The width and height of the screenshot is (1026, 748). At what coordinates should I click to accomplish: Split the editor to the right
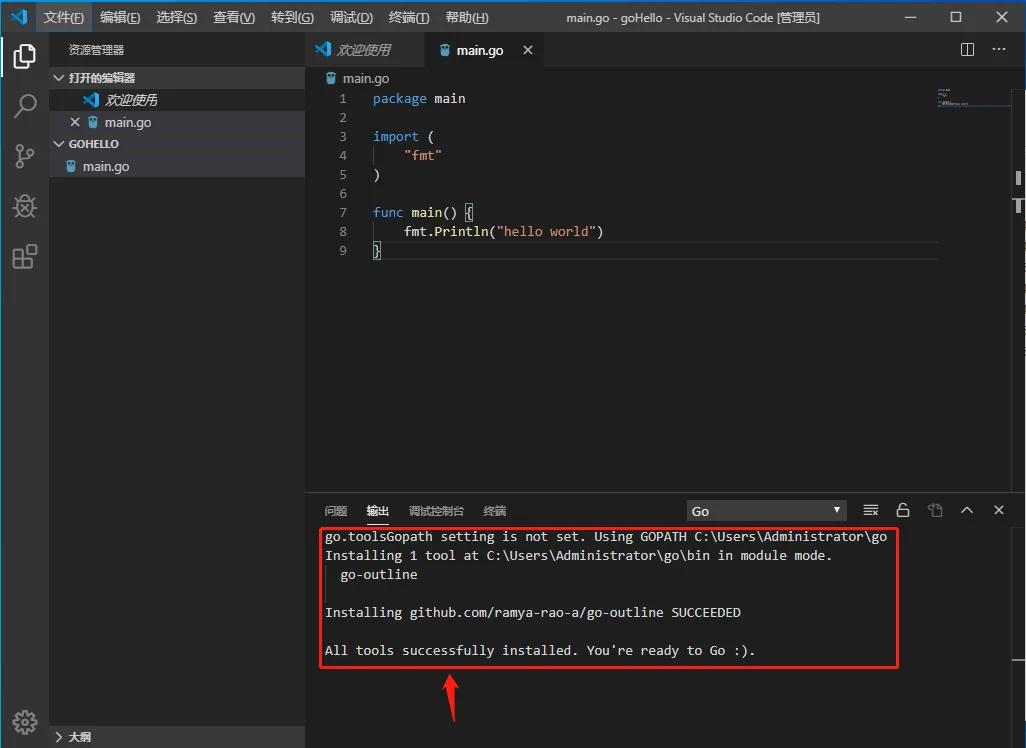tap(967, 50)
